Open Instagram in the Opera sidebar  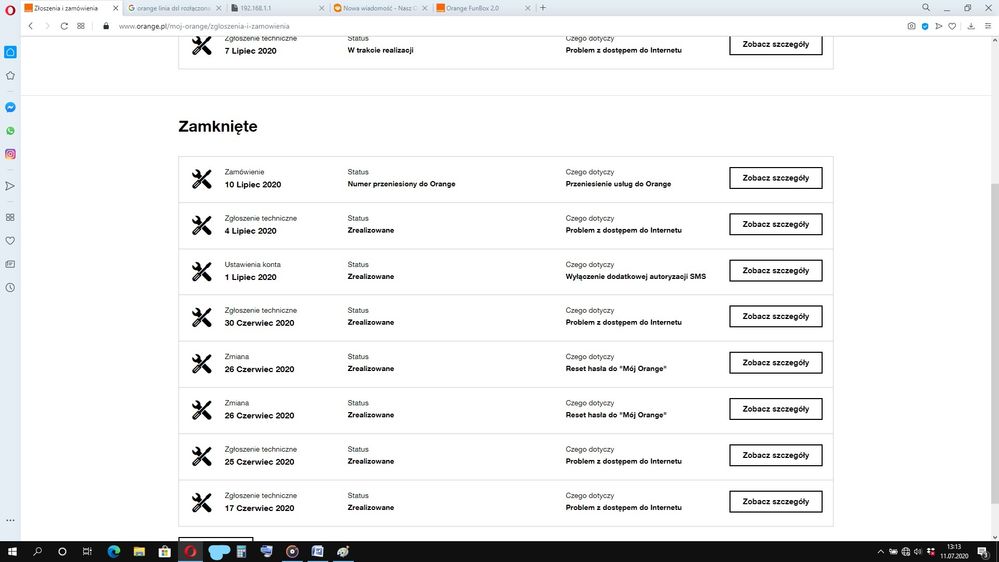click(10, 154)
